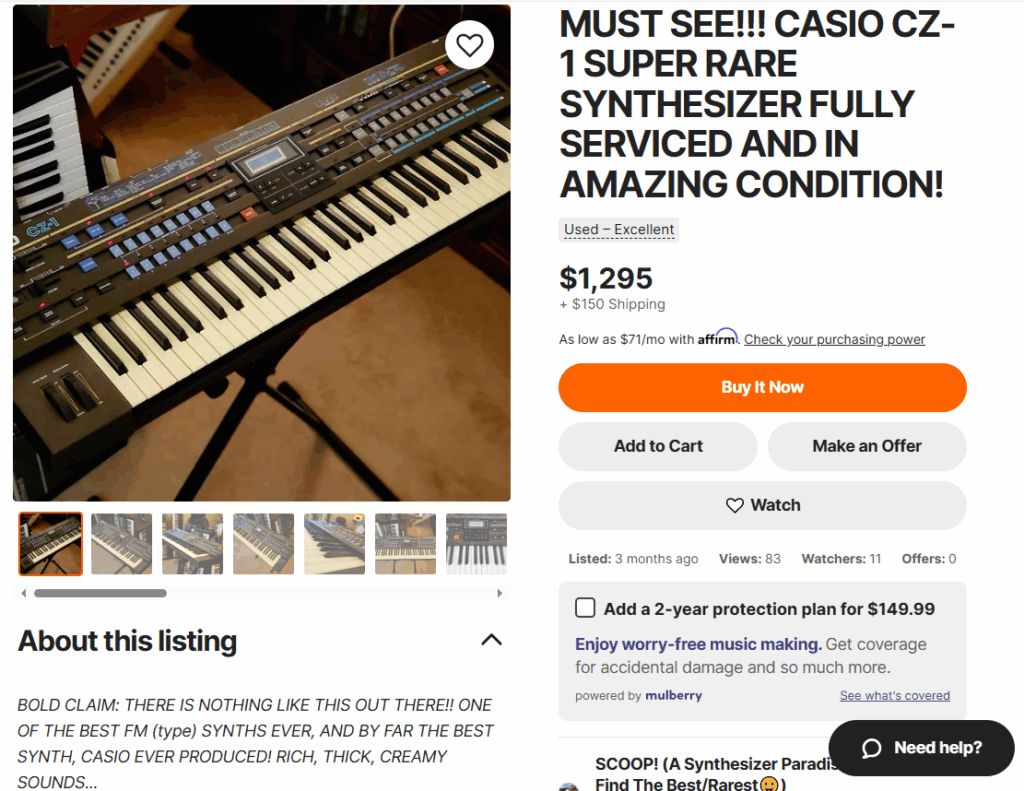Click the heart favorite icon on photo
Image resolution: width=1024 pixels, height=791 pixels.
(470, 44)
